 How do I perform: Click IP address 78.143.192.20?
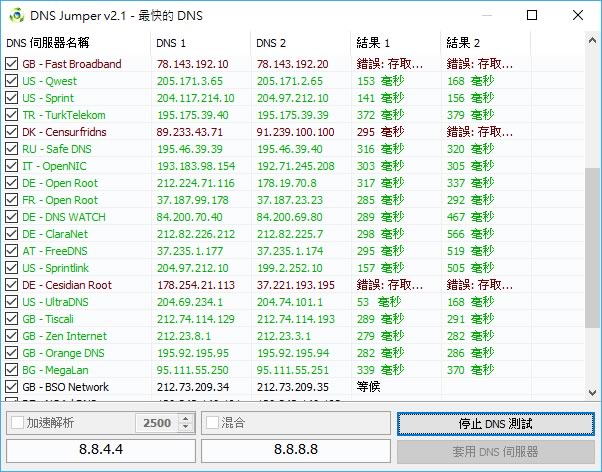click(x=293, y=64)
